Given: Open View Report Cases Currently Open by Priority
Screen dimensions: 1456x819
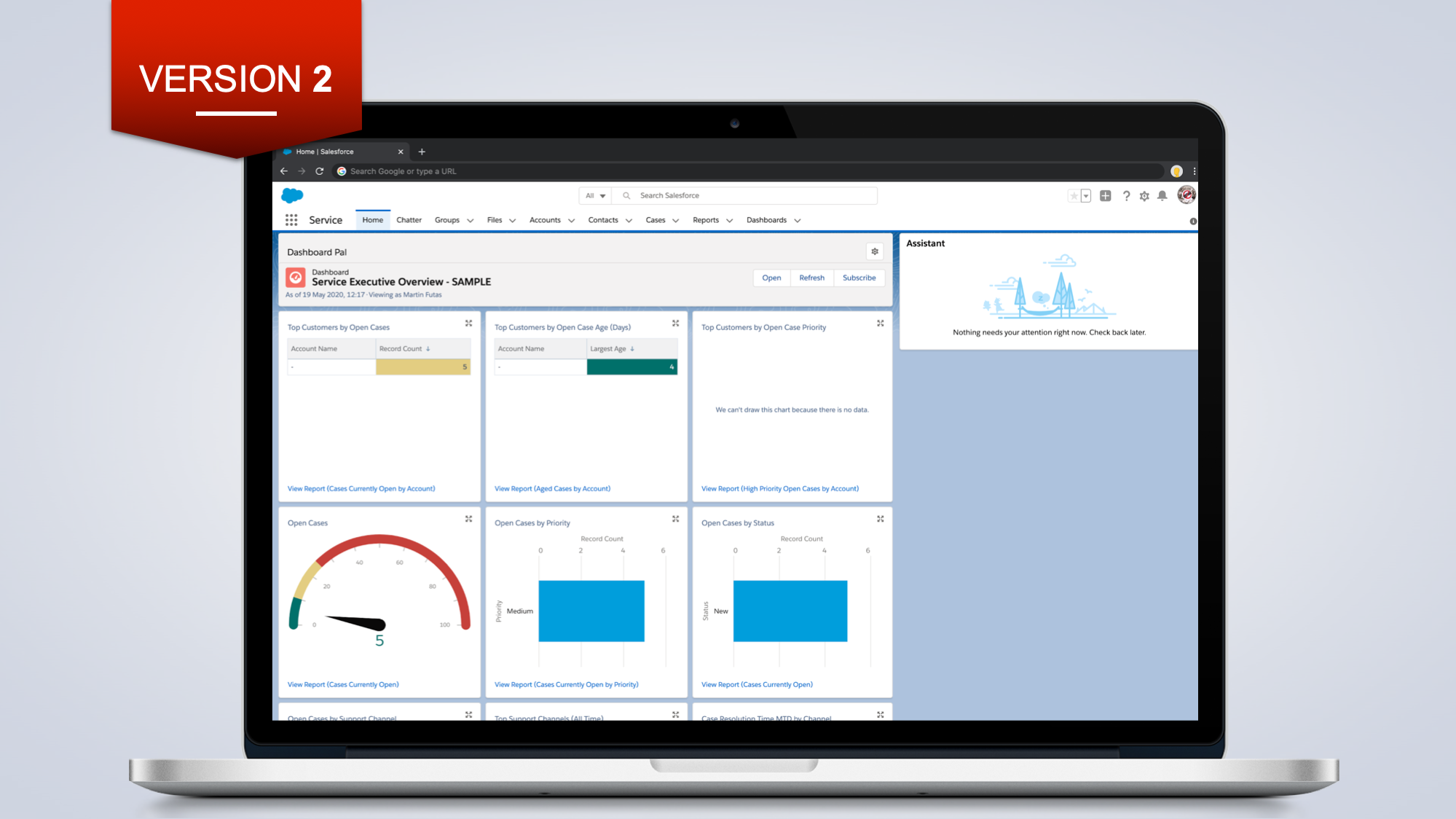Looking at the screenshot, I should coord(566,684).
